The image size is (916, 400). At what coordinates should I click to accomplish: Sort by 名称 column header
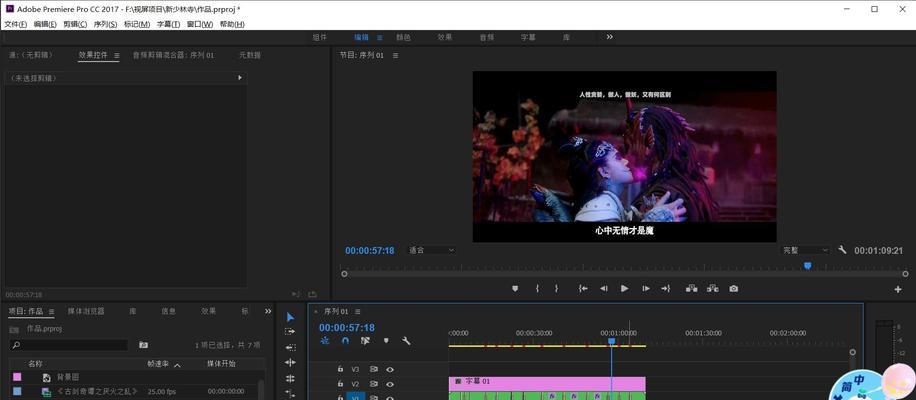pyautogui.click(x=35, y=363)
